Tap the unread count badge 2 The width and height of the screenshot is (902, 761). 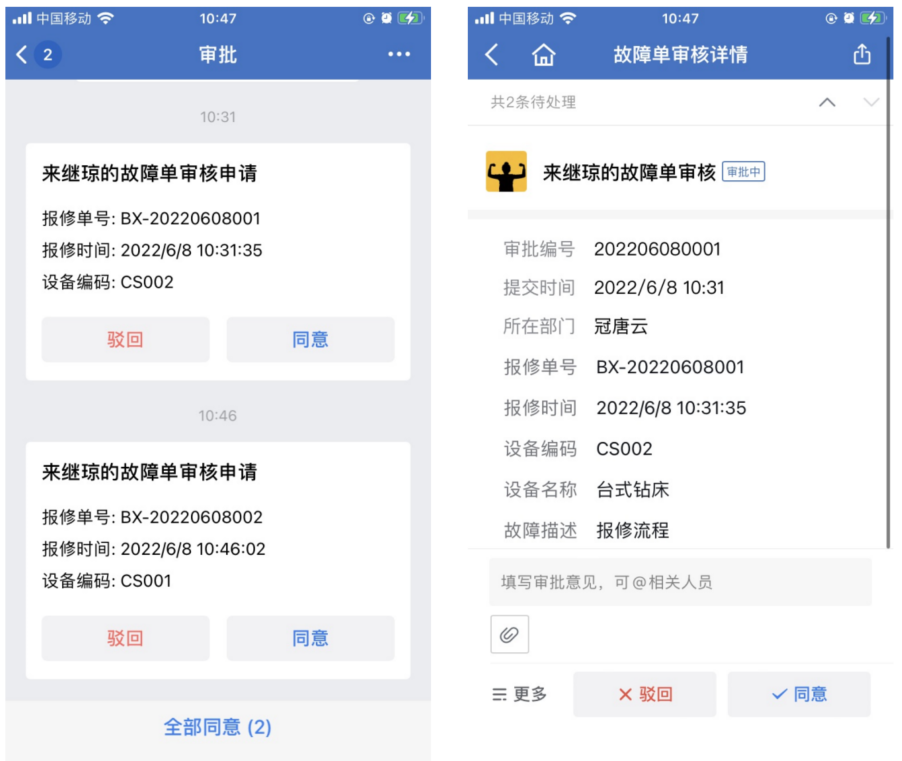click(x=48, y=55)
